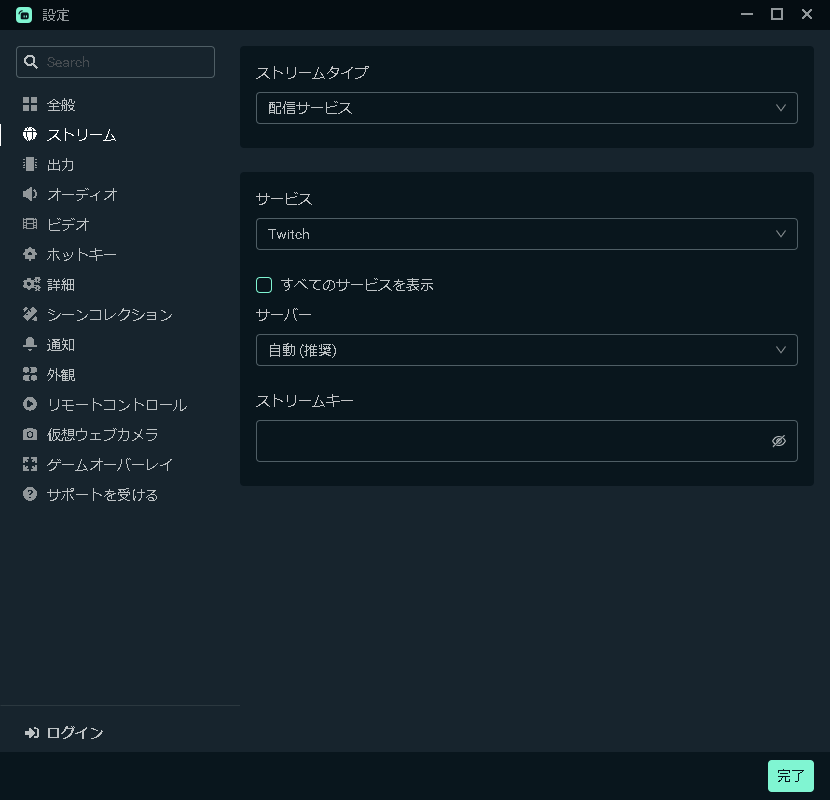This screenshot has width=830, height=800.
Task: Click the 完了 (Done) button
Action: click(x=791, y=776)
